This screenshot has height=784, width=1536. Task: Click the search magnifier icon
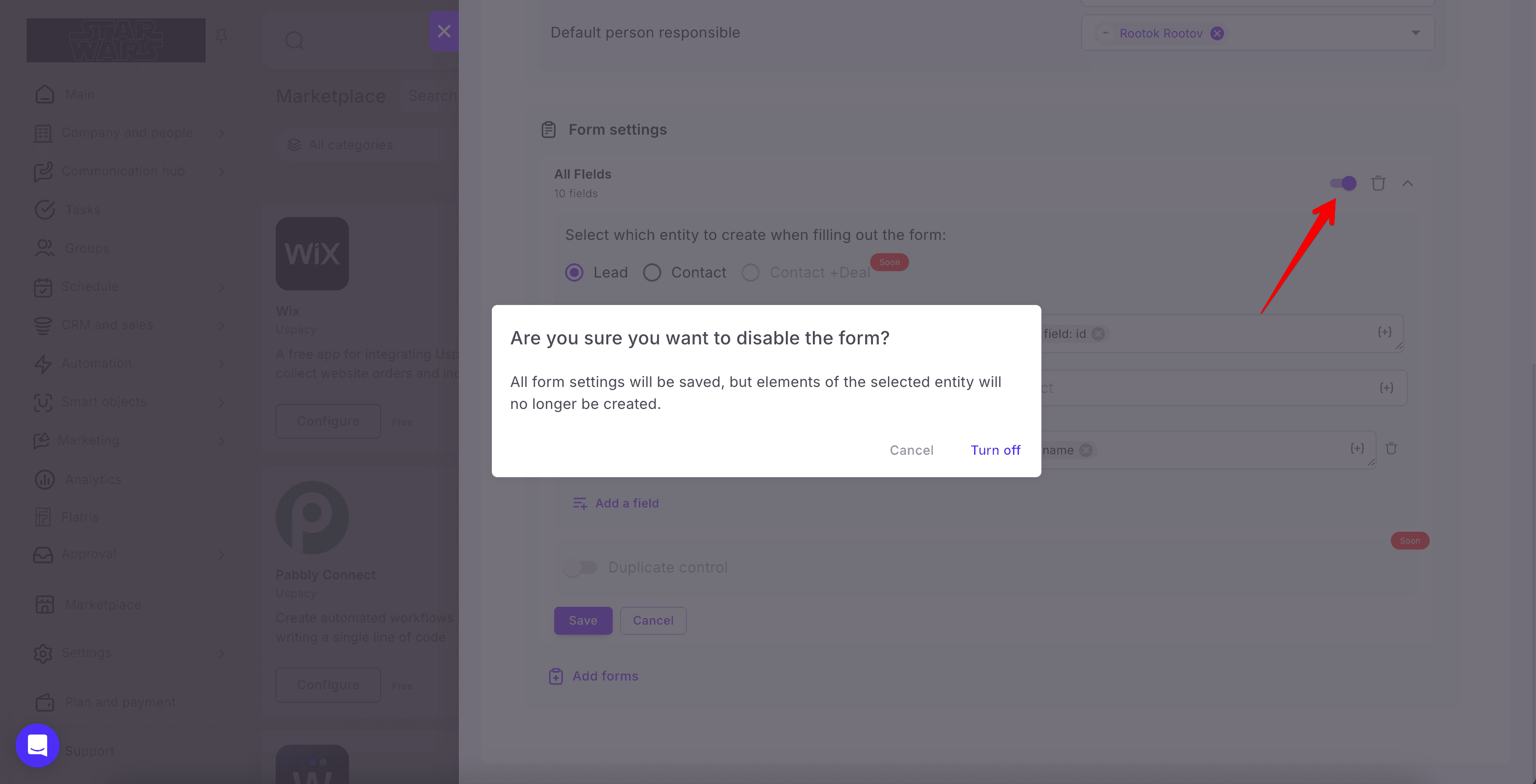[294, 41]
